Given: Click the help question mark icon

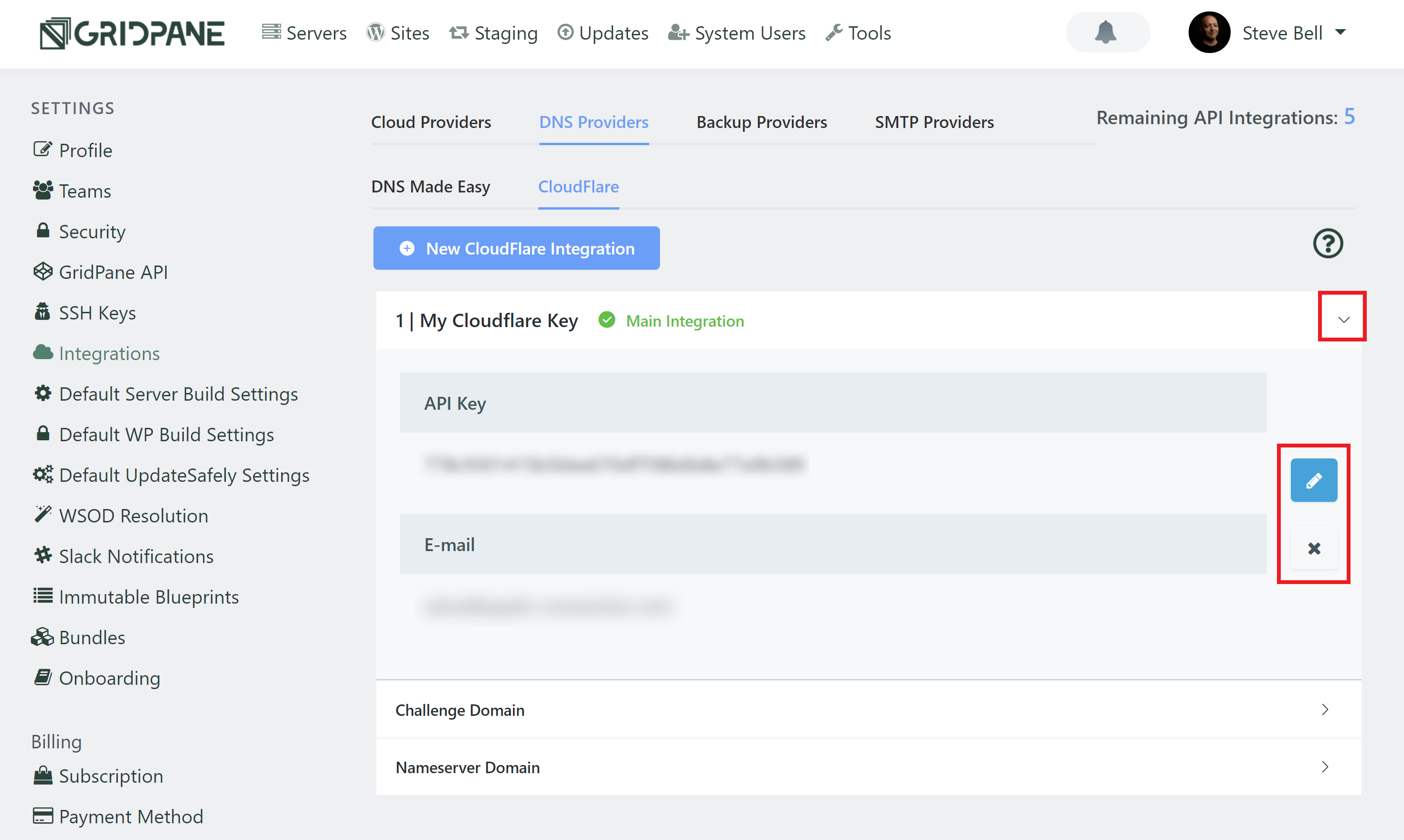Looking at the screenshot, I should 1328,244.
